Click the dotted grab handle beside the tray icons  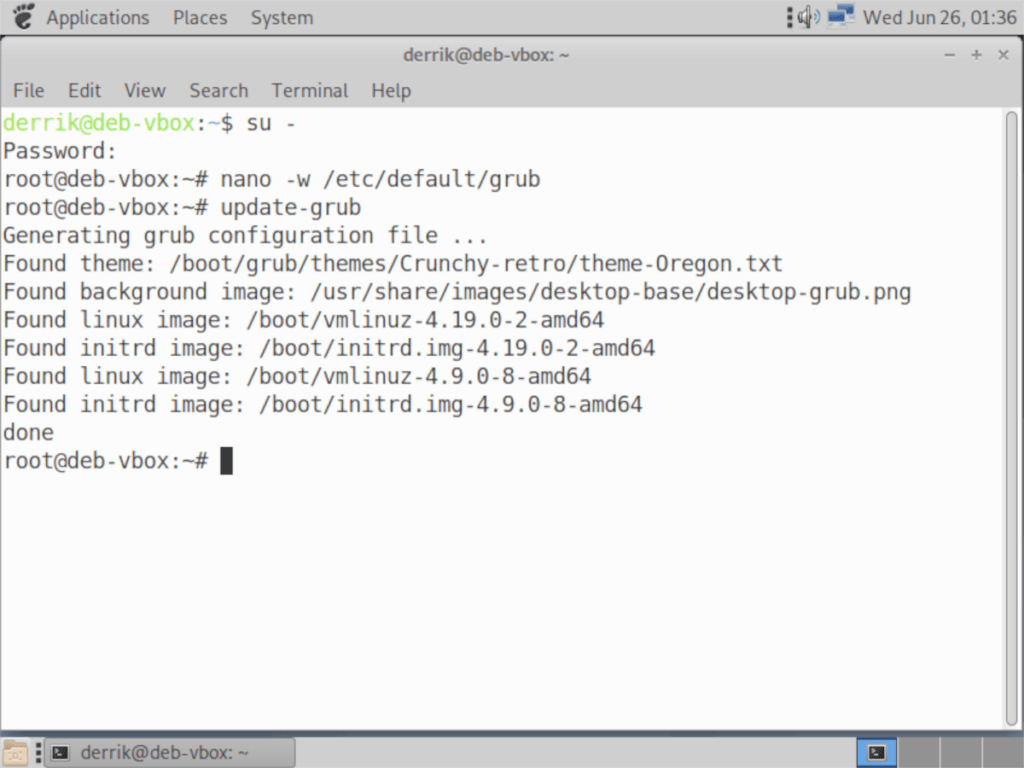point(791,16)
